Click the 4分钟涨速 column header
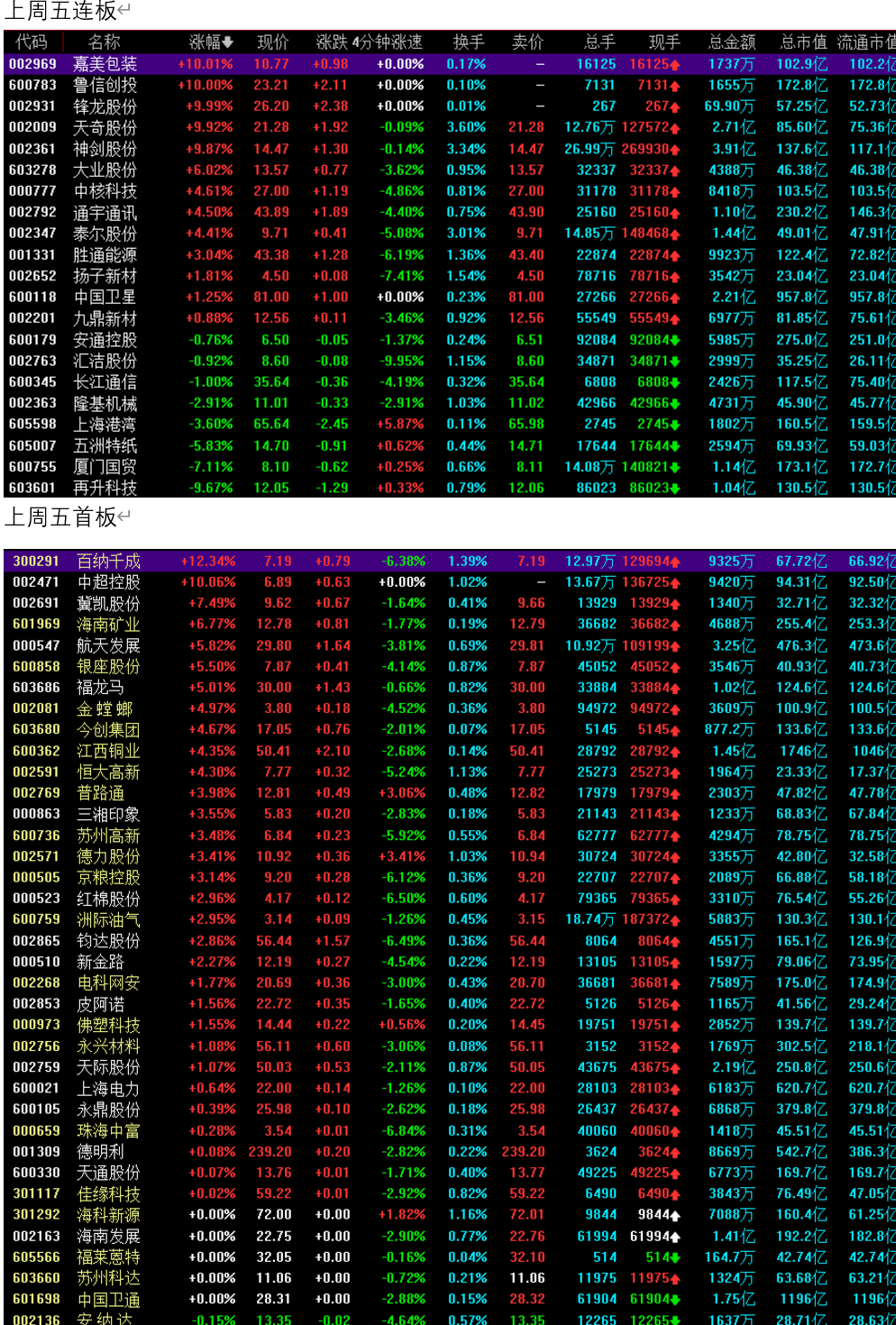 tap(388, 42)
